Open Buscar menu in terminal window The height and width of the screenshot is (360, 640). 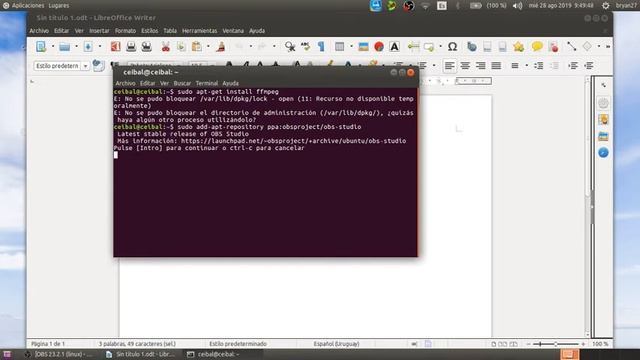(x=182, y=83)
